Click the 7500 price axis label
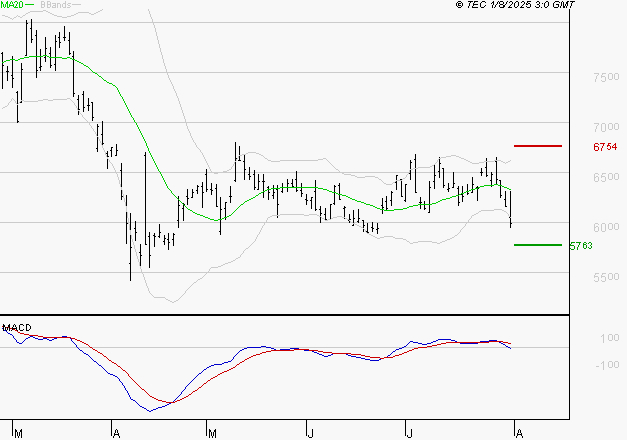This screenshot has height=440, width=627. (606, 77)
